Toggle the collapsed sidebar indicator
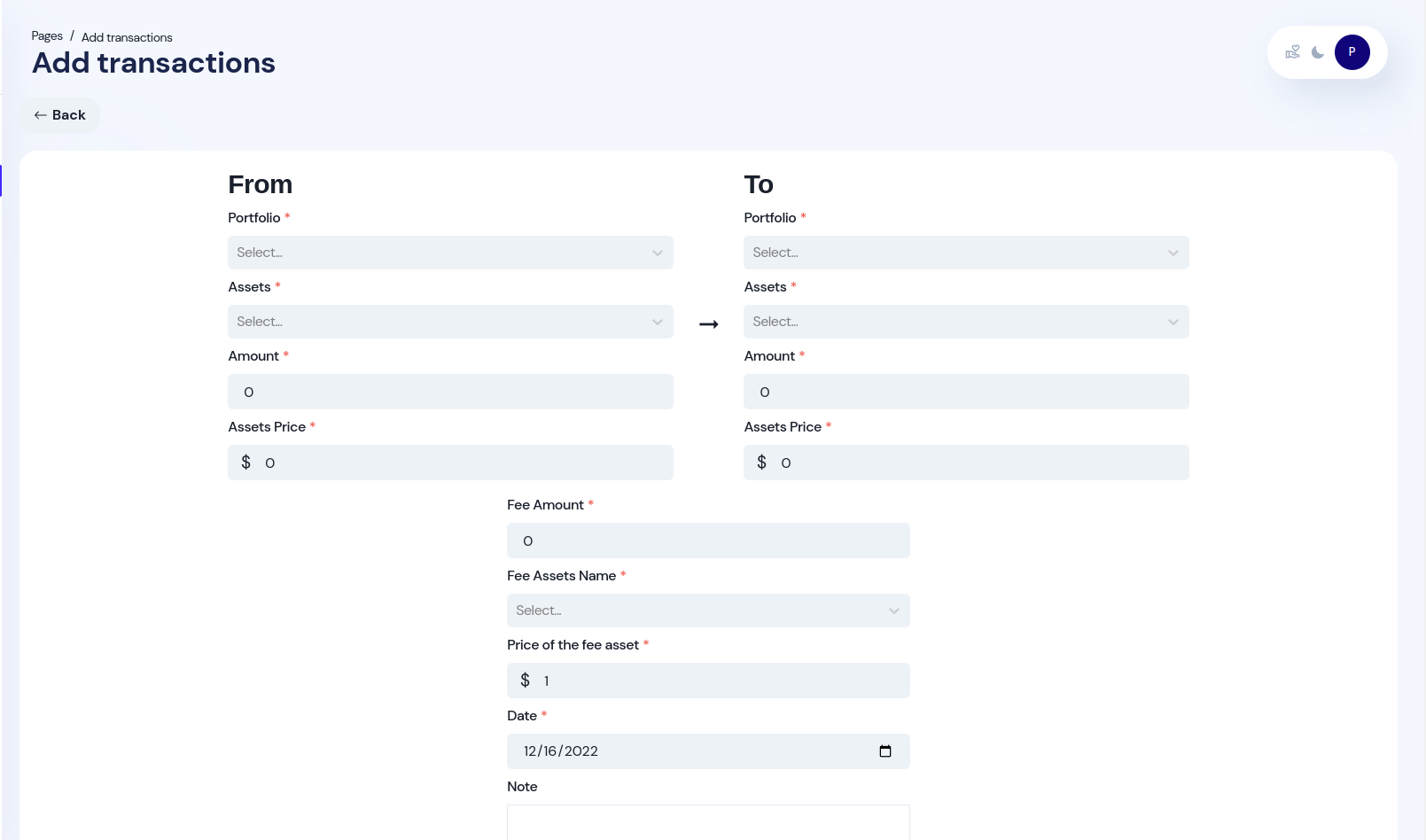 click(x=3, y=180)
